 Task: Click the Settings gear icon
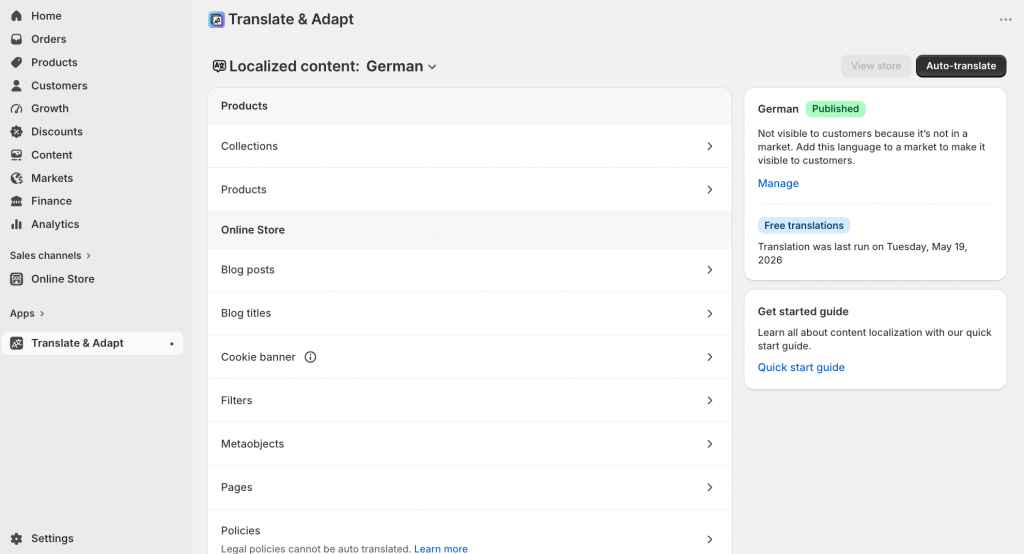[x=16, y=538]
